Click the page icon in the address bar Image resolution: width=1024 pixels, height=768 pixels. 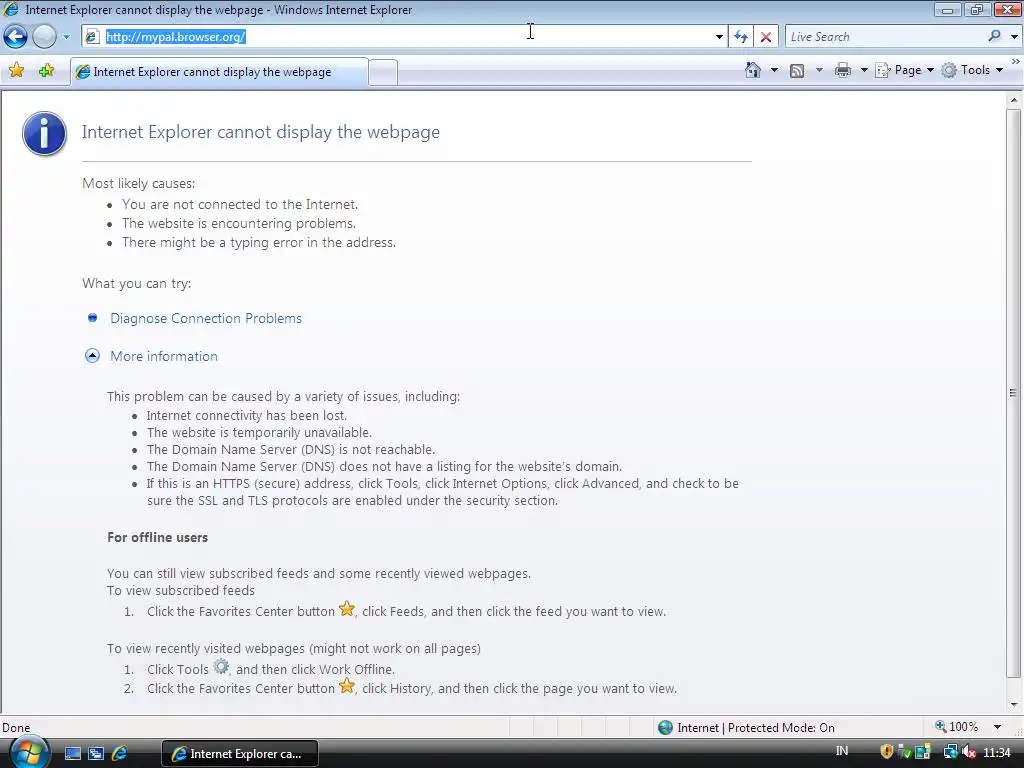[92, 37]
